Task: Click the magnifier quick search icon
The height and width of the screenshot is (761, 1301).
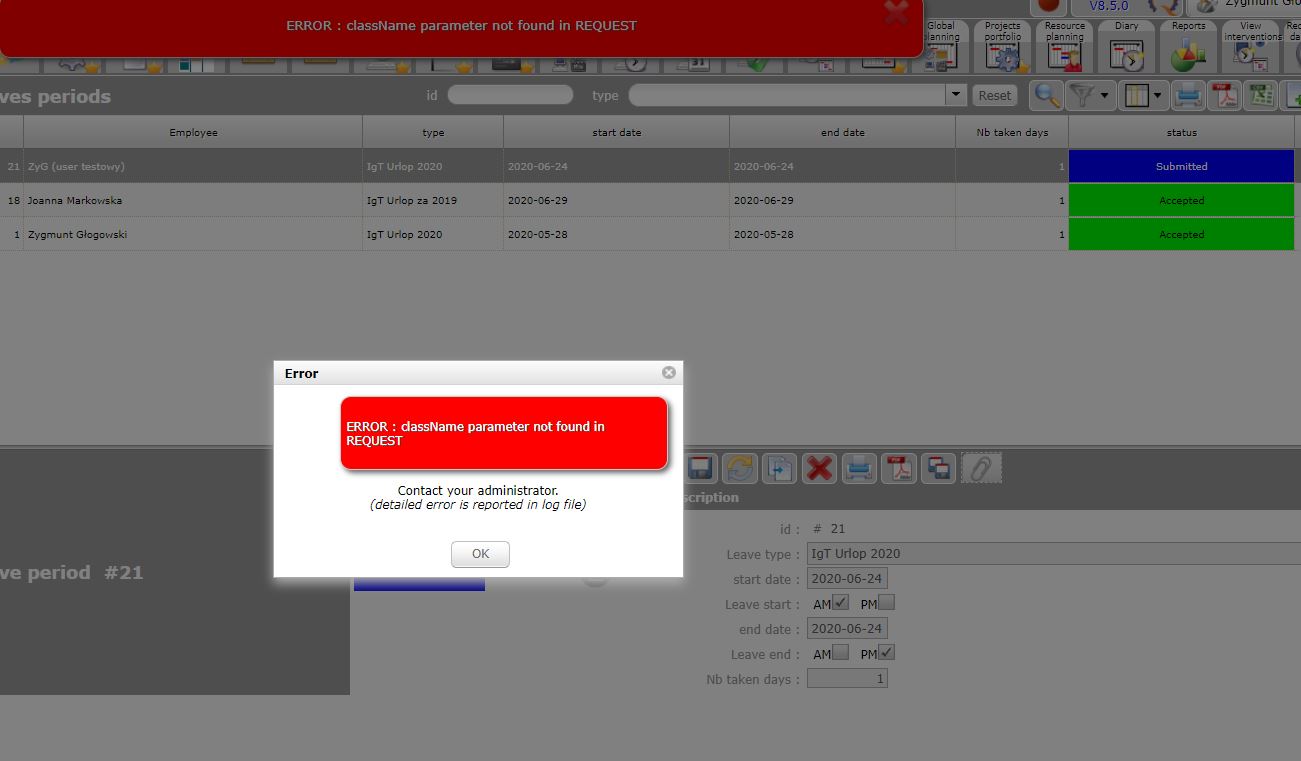Action: pyautogui.click(x=1047, y=96)
